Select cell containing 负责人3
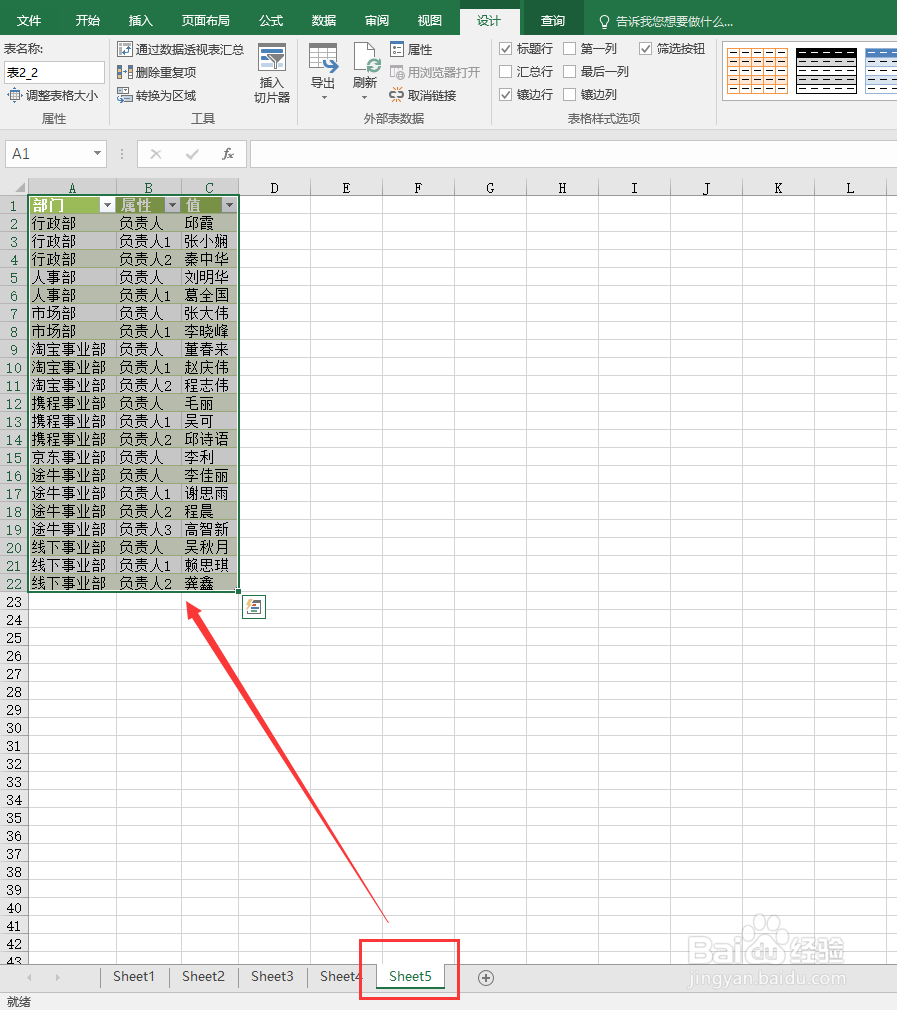Image resolution: width=897 pixels, height=1010 pixels. click(x=149, y=529)
